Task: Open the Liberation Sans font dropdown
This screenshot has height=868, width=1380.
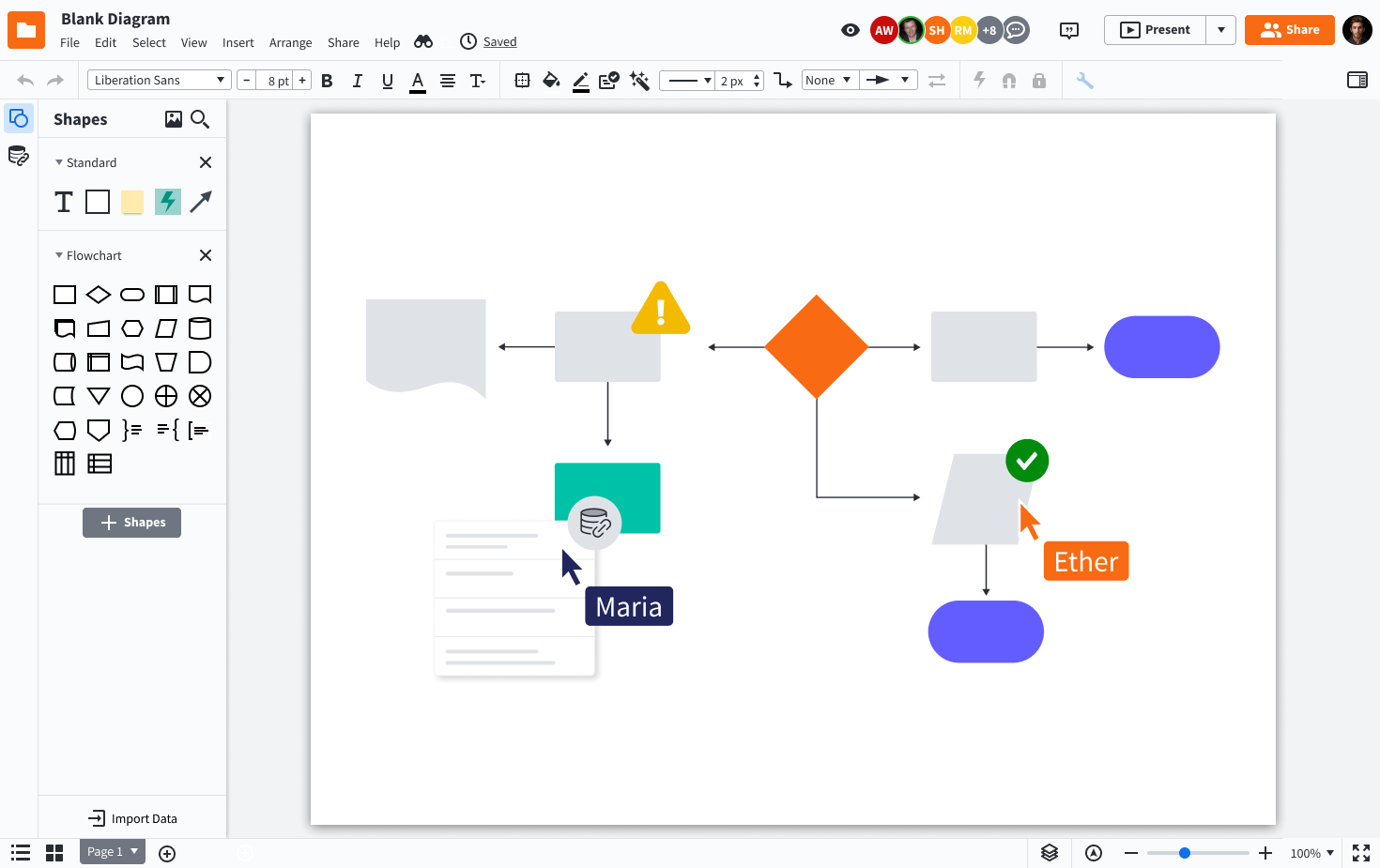Action: pos(159,80)
